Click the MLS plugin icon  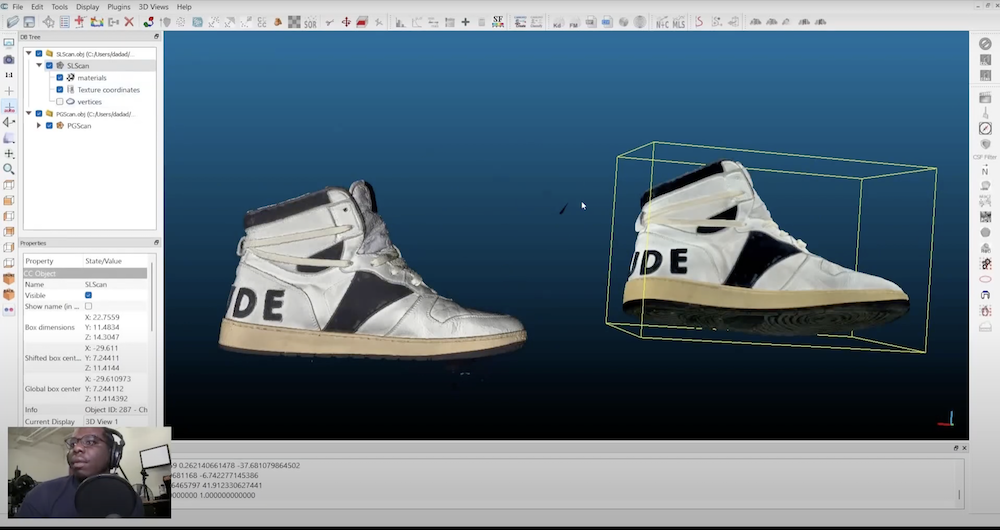click(678, 22)
